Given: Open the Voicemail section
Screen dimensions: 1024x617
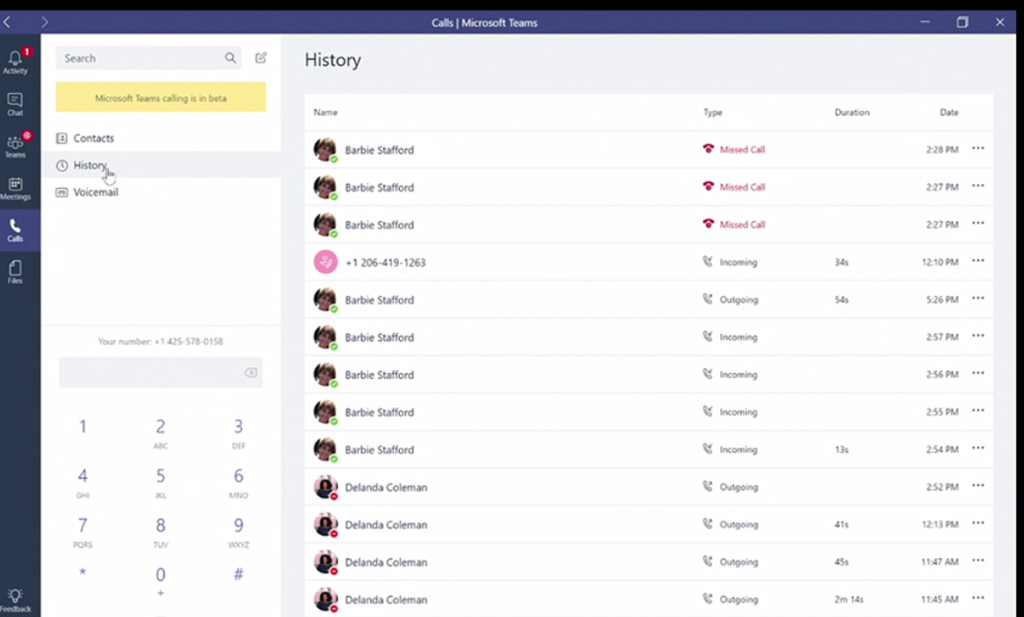Looking at the screenshot, I should point(95,192).
